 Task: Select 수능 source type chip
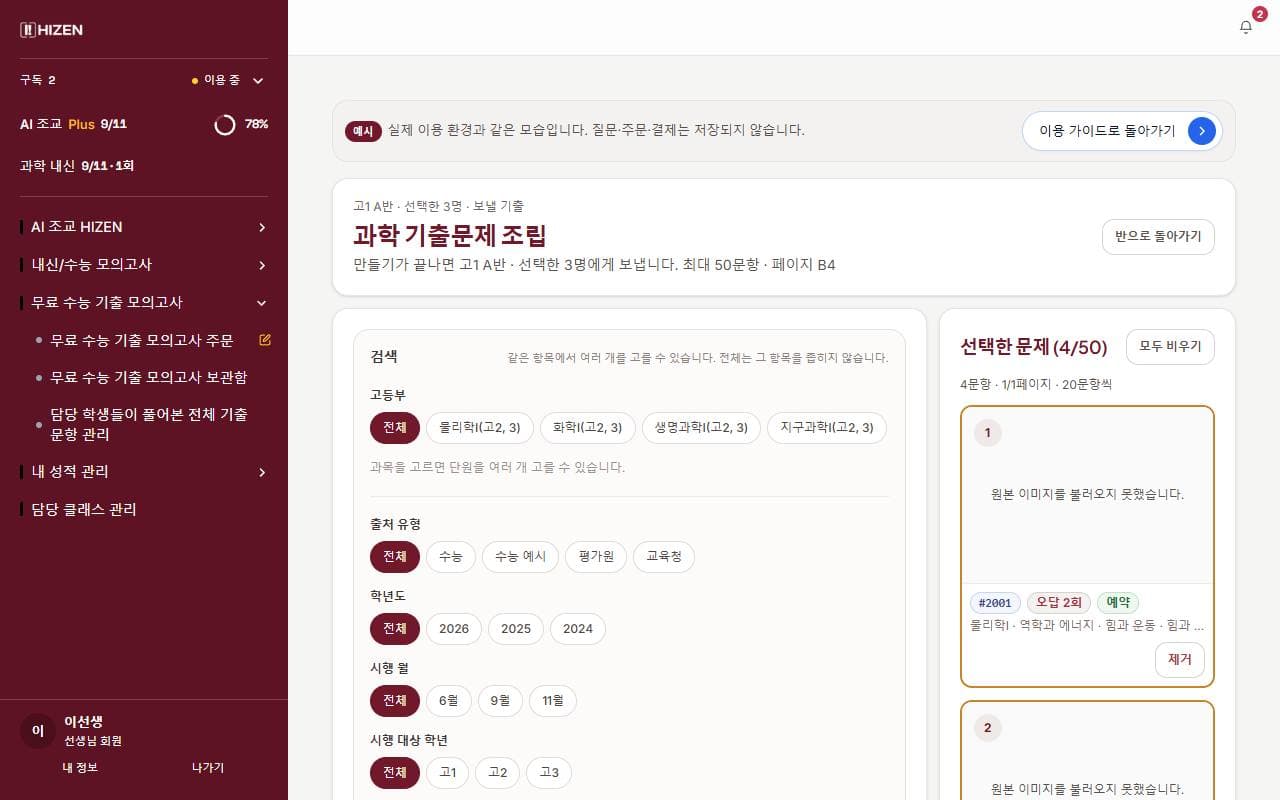(x=451, y=556)
